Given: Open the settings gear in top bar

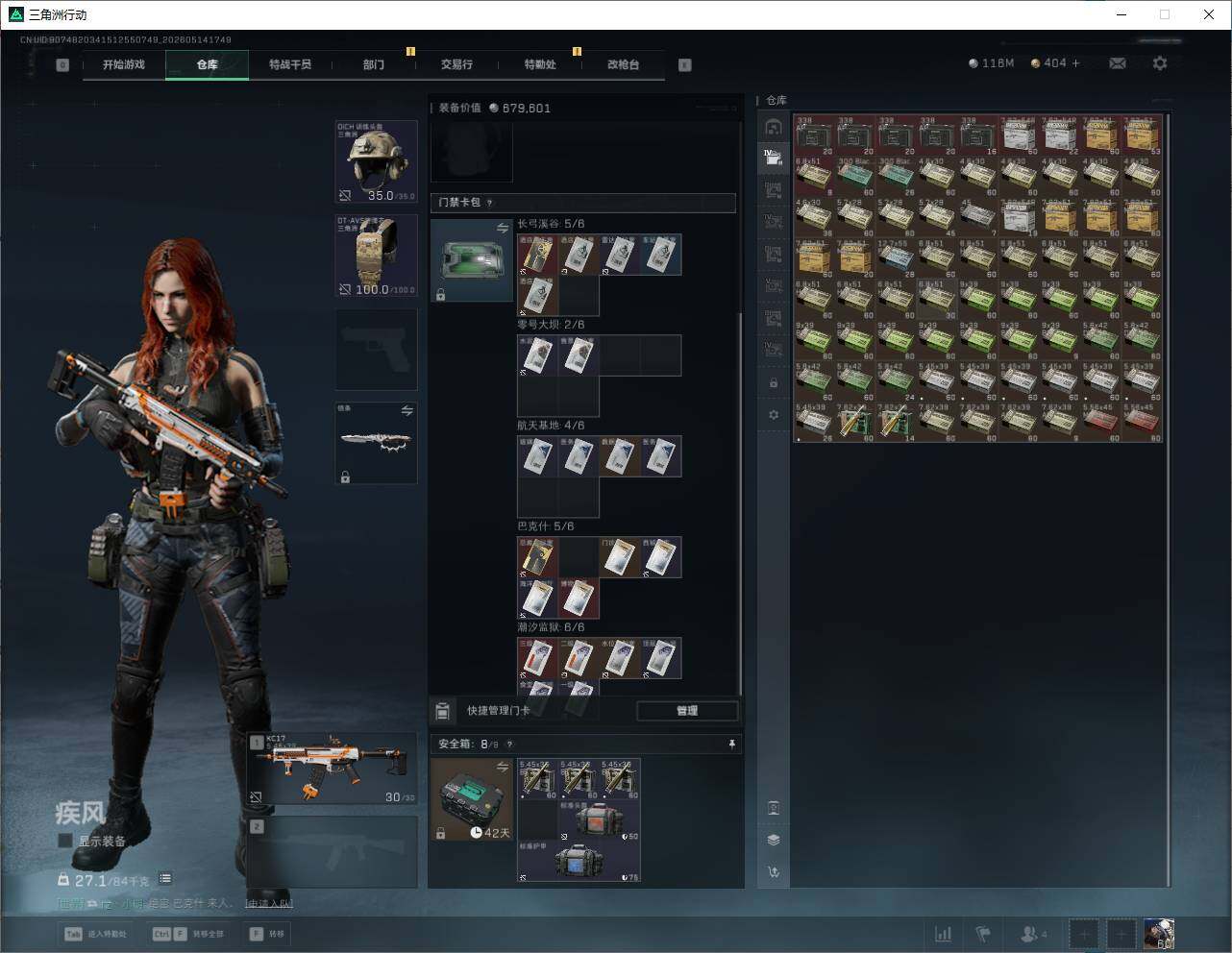Looking at the screenshot, I should [x=1160, y=63].
